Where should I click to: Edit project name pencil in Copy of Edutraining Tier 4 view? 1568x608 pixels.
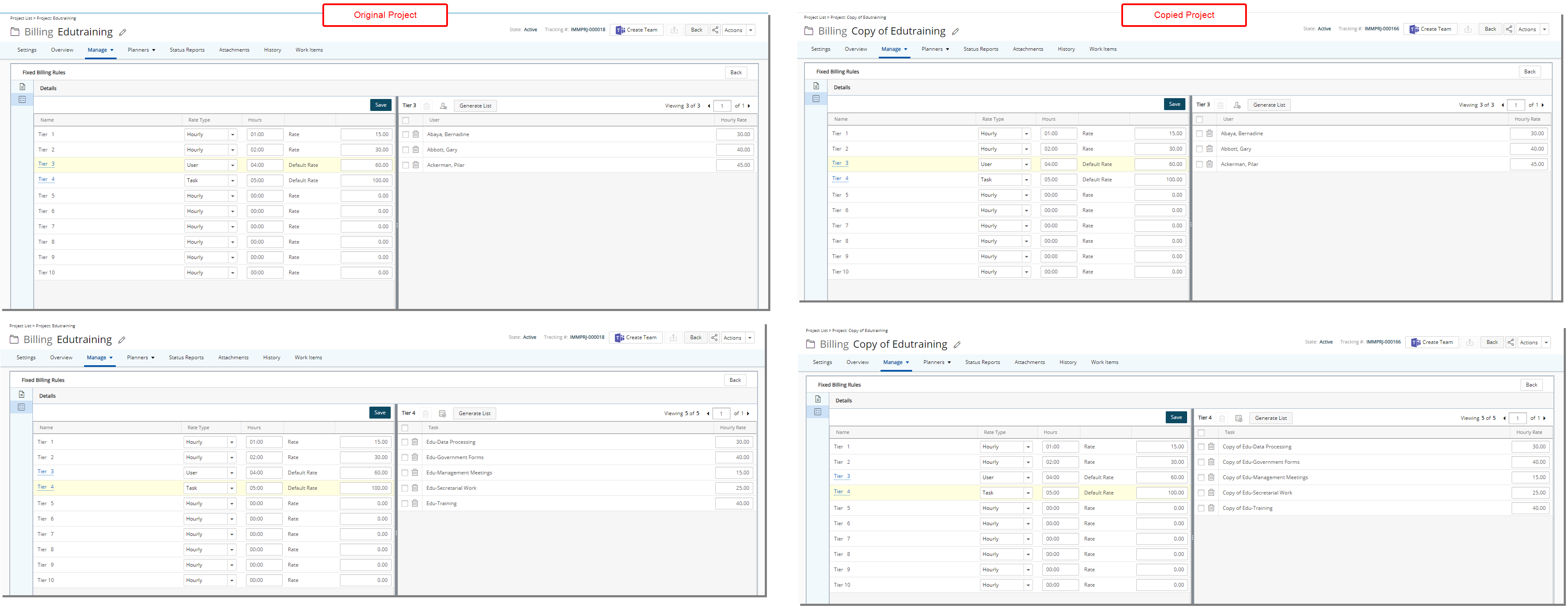[x=957, y=345]
